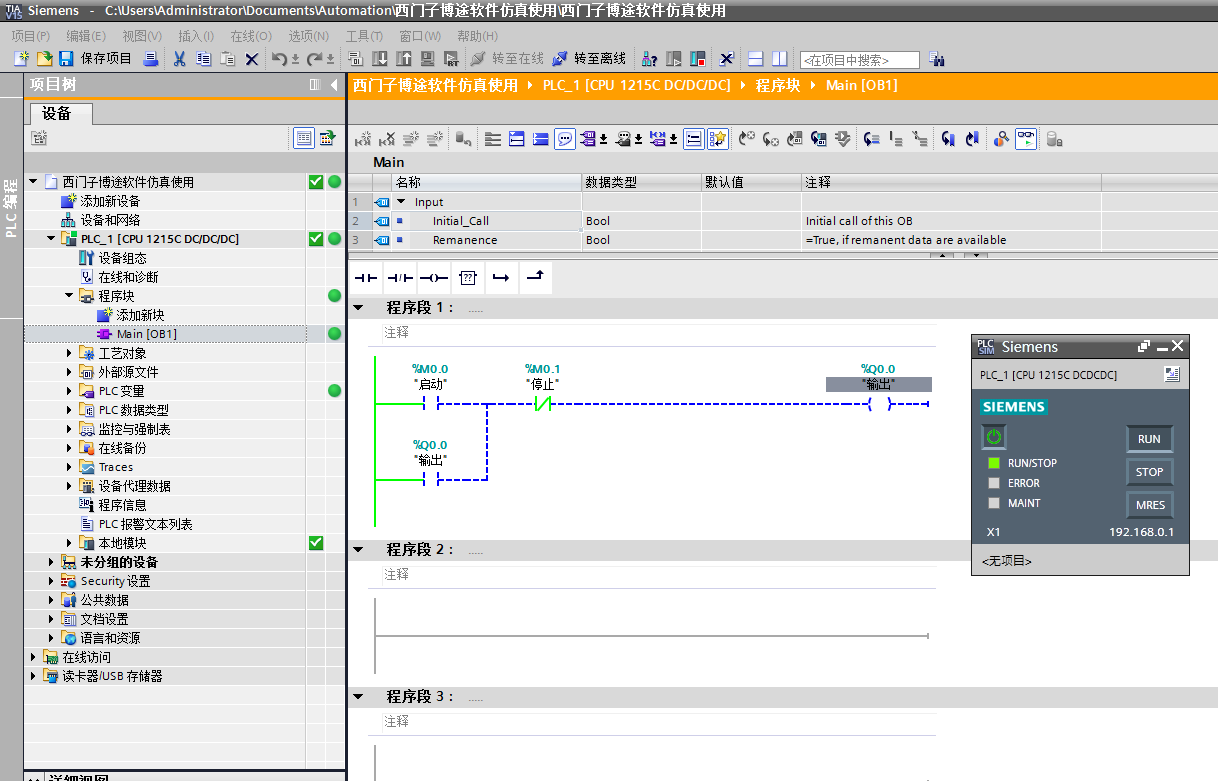Expand the 在线访问 node
Image resolution: width=1218 pixels, height=781 pixels.
[x=33, y=657]
